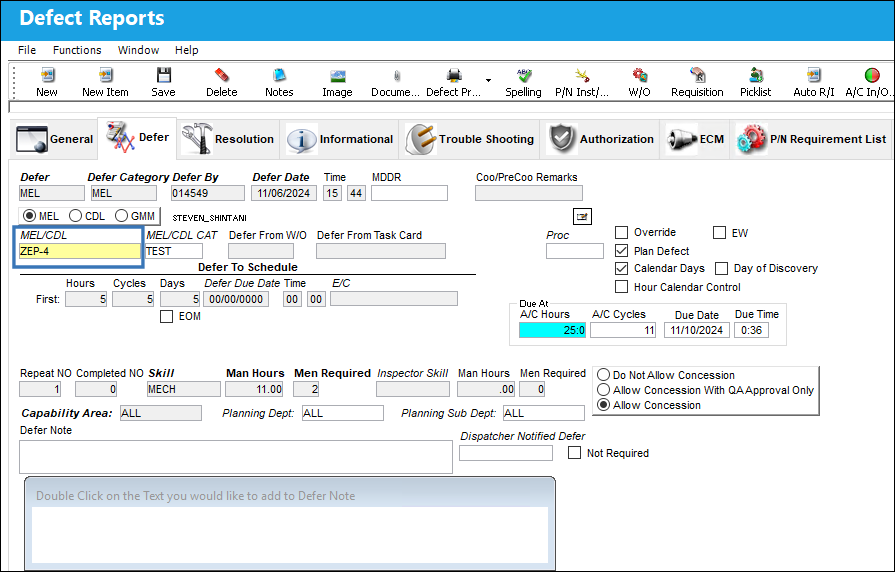Click the Requisition toolbar icon
The width and height of the screenshot is (895, 572).
[697, 75]
